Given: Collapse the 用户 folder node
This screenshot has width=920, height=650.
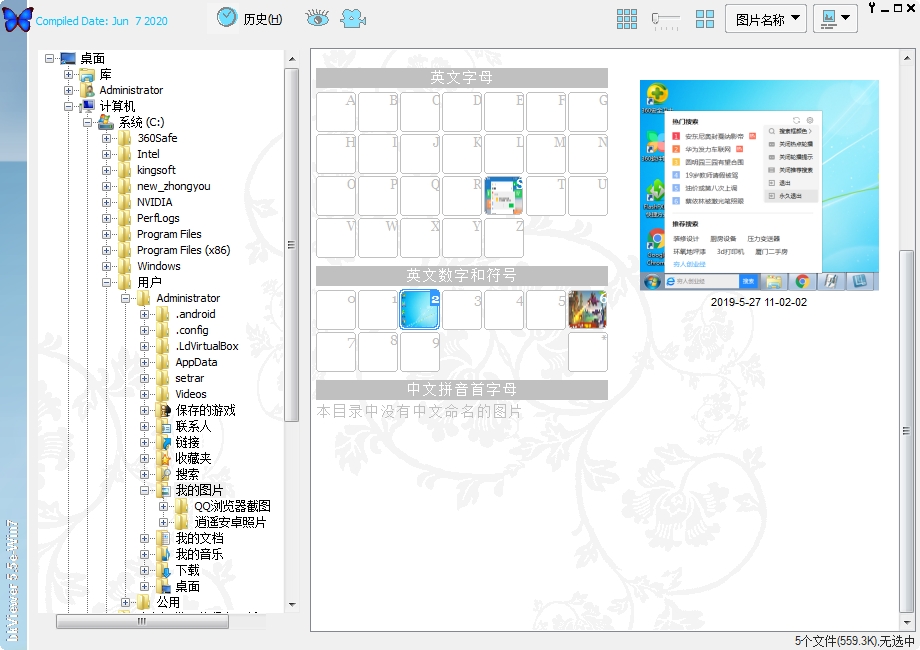Looking at the screenshot, I should click(106, 282).
